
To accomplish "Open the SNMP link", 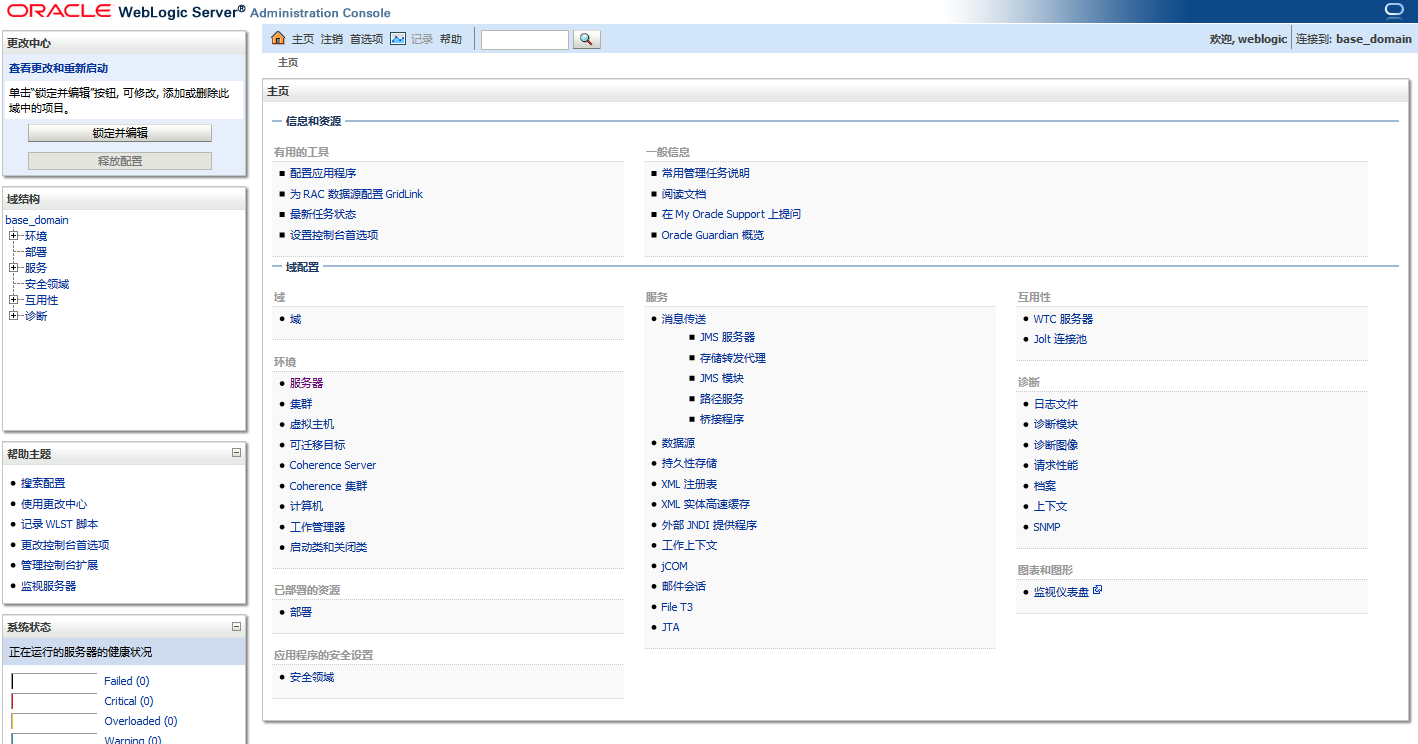I will point(1047,527).
